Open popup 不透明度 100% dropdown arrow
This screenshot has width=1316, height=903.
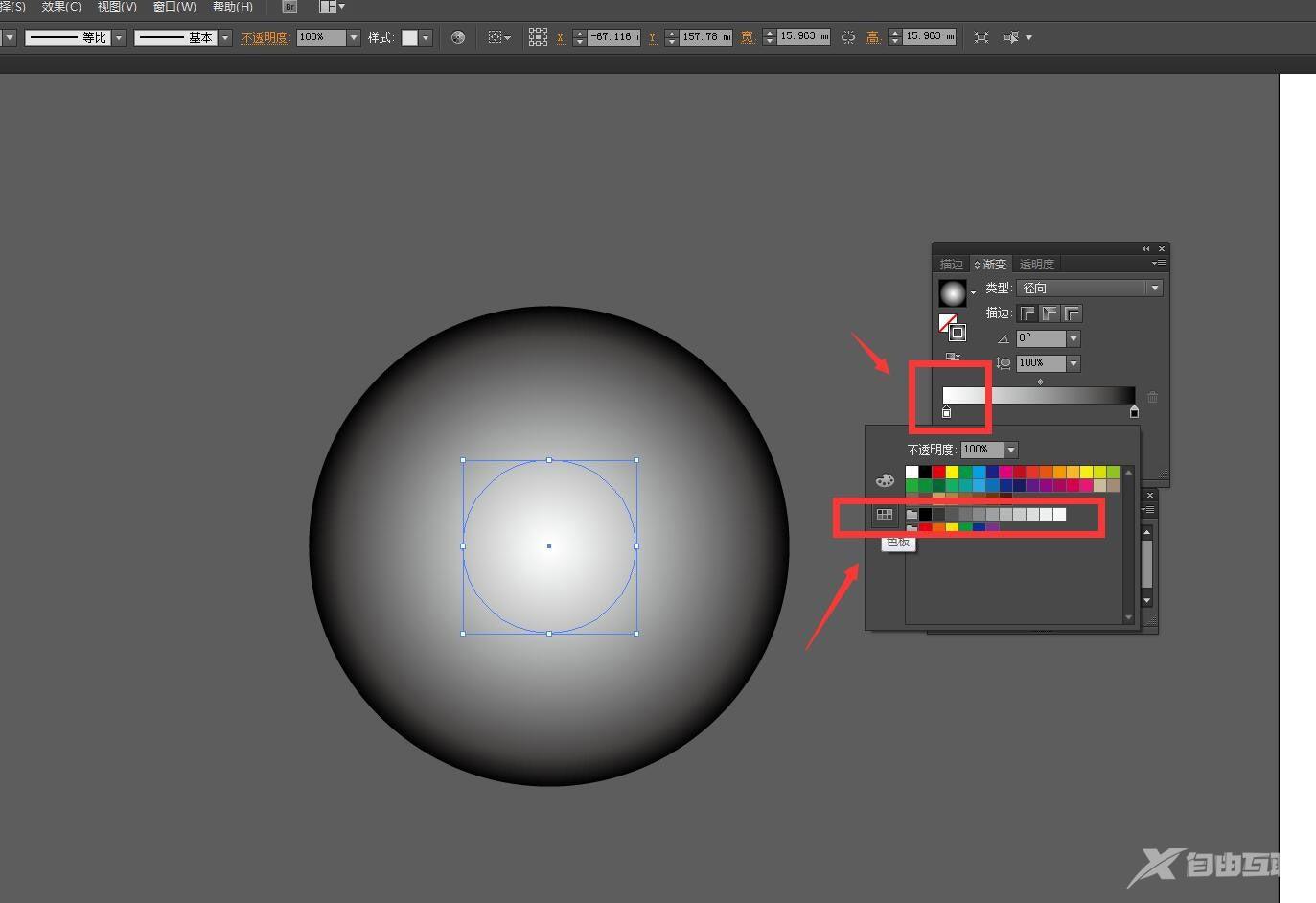point(1010,450)
